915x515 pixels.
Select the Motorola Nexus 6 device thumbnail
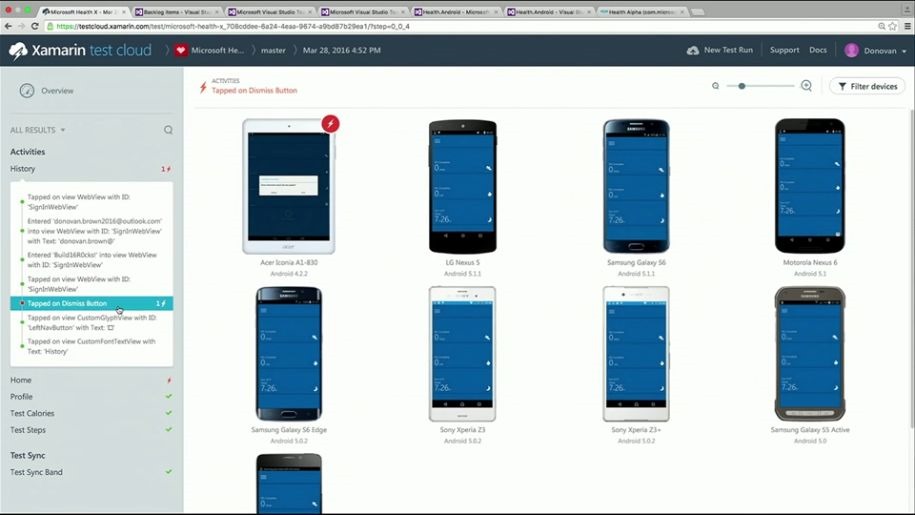(x=810, y=187)
